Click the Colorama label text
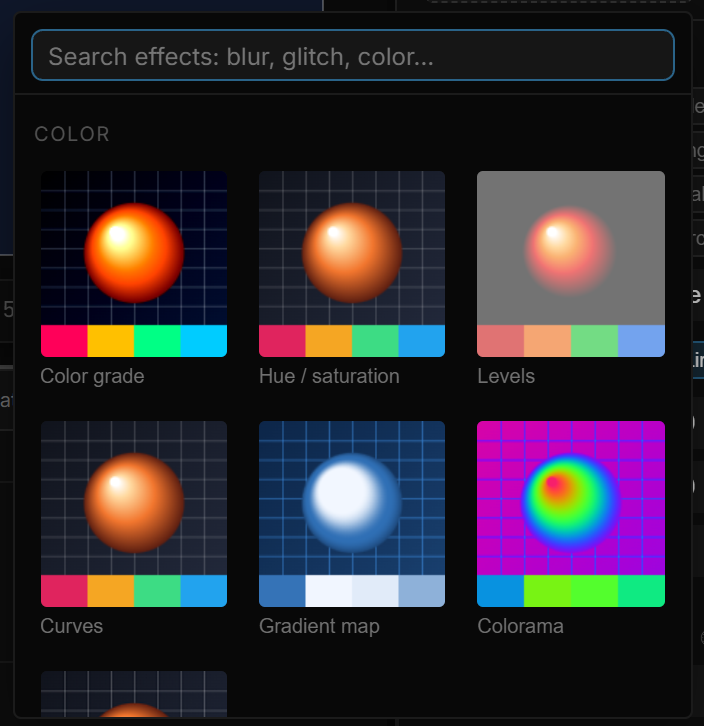The height and width of the screenshot is (726, 704). click(521, 626)
